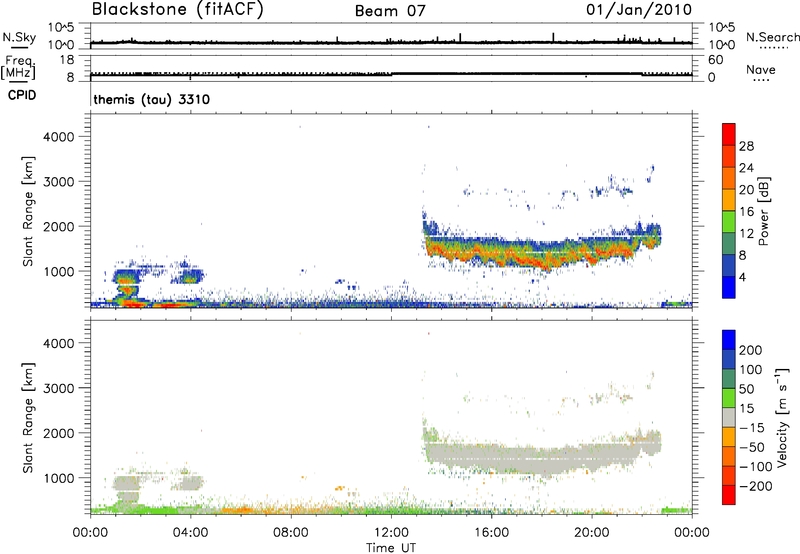800x554 pixels.
Task: Click the "60" tick beside the Nave label
Action: 715,60
